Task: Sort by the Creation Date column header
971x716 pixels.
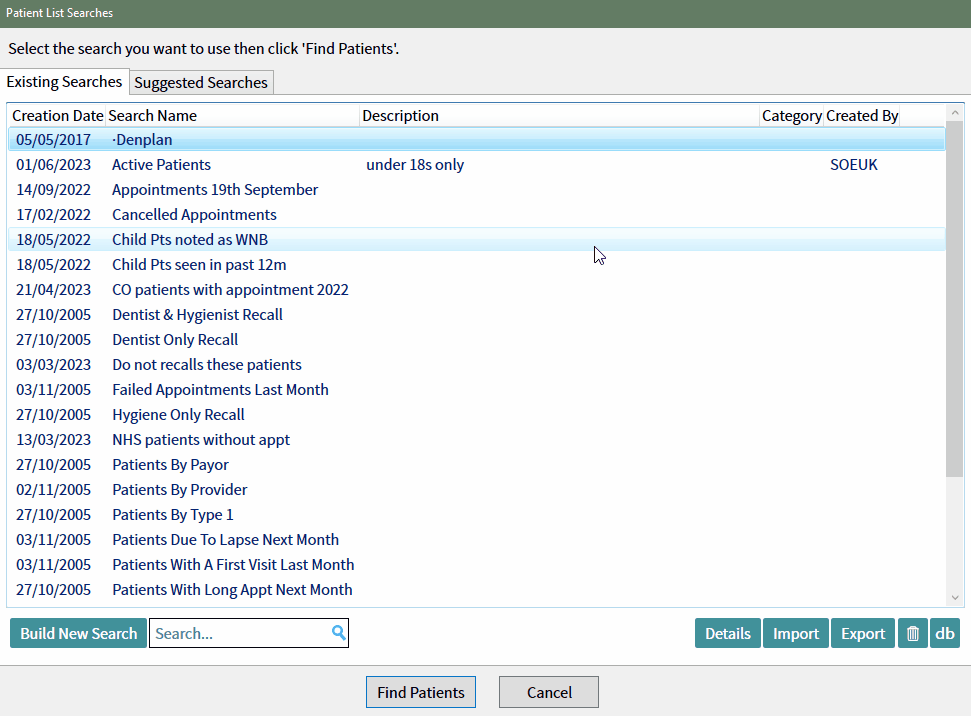Action: pos(57,115)
